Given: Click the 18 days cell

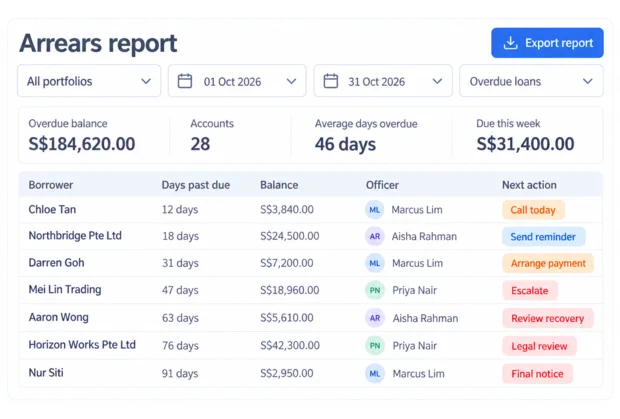Looking at the screenshot, I should coord(180,236).
